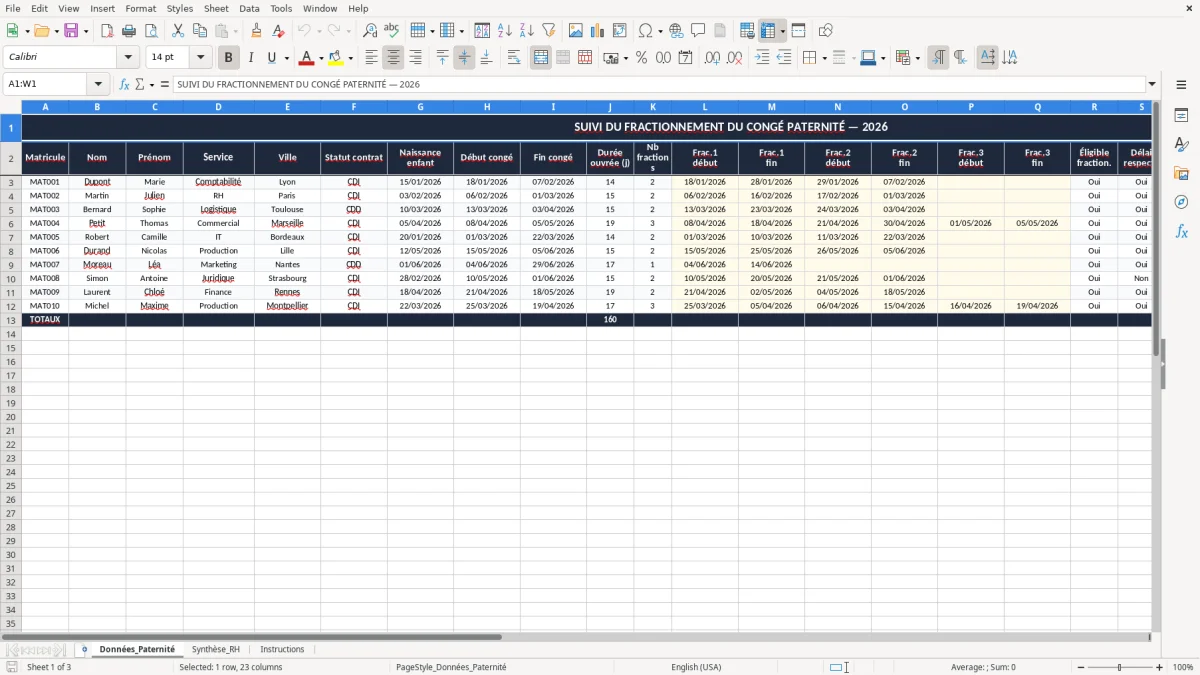The image size is (1200, 675).
Task: Click the font color A swatch
Action: pyautogui.click(x=307, y=58)
